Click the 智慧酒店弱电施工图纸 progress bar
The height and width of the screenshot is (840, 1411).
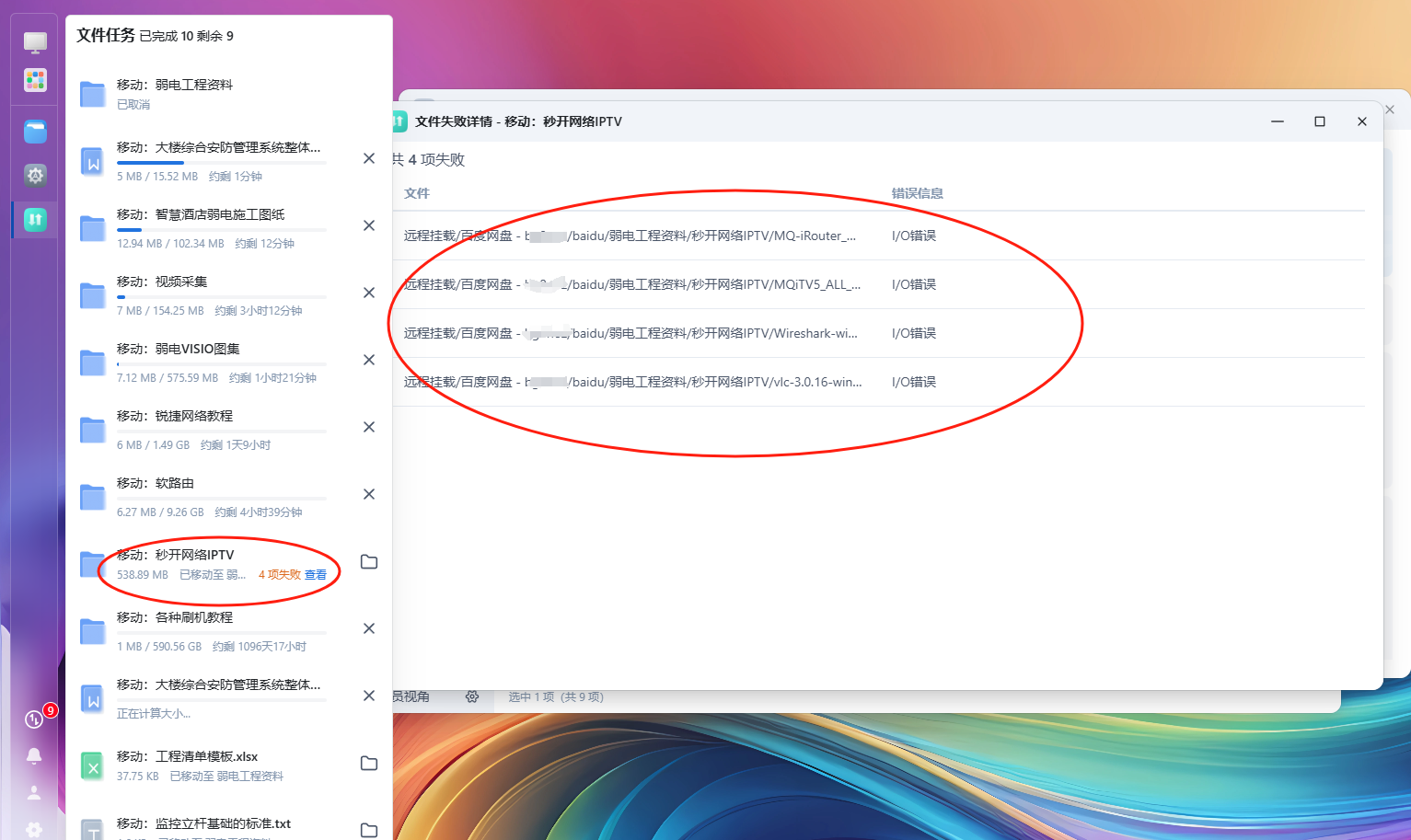click(x=221, y=227)
